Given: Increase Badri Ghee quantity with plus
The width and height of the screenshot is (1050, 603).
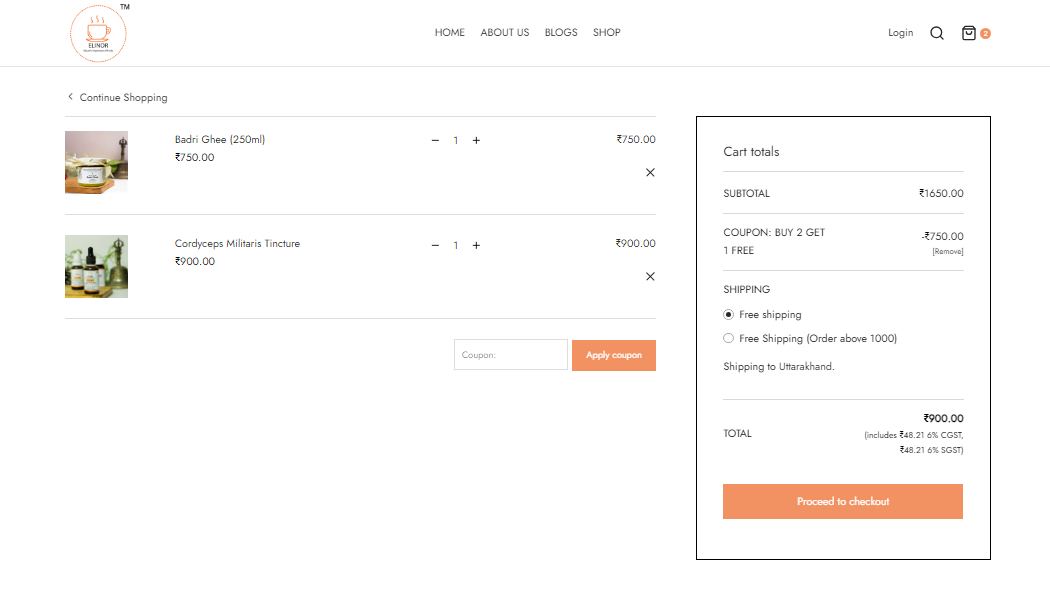Looking at the screenshot, I should (x=476, y=140).
